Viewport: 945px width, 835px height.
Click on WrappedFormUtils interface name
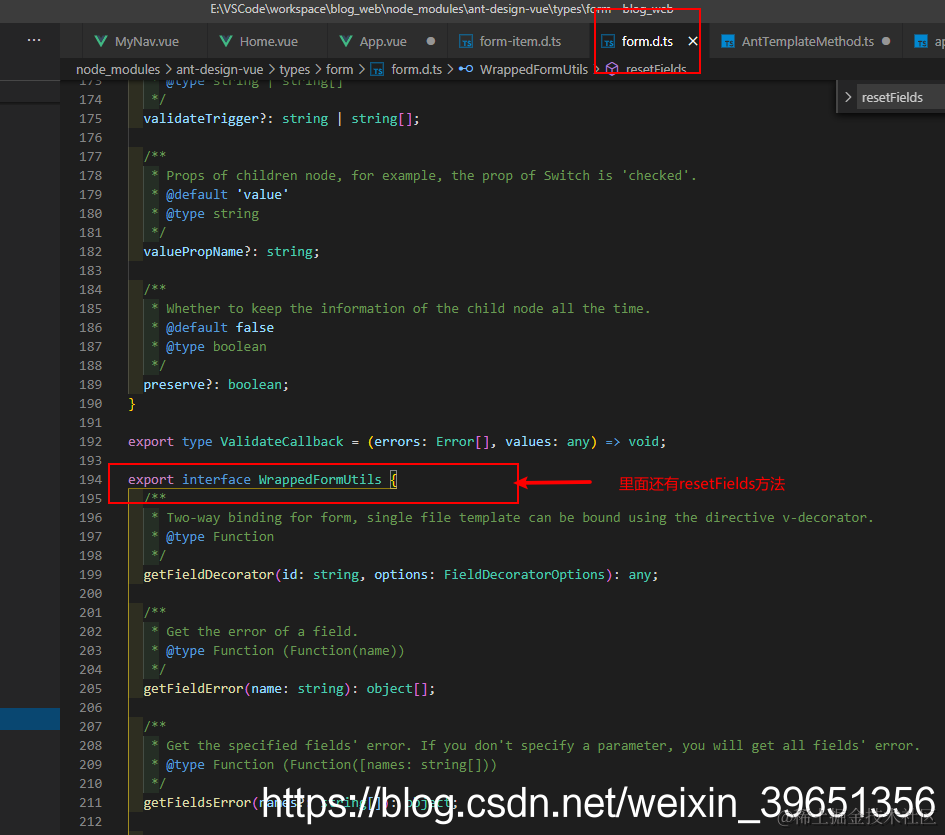click(x=320, y=480)
